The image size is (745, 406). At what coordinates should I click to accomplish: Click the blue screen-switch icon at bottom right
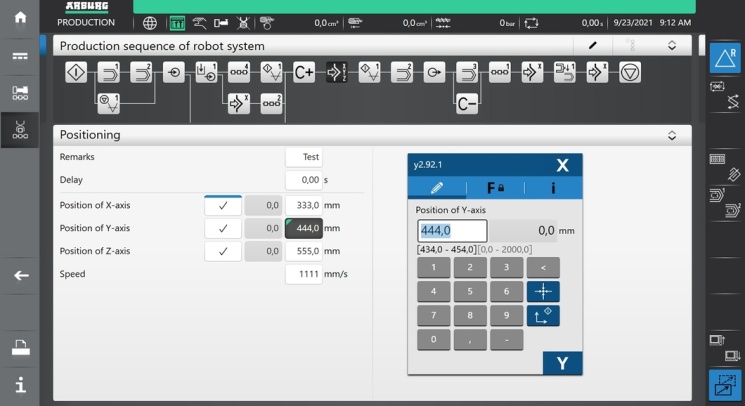coord(725,385)
